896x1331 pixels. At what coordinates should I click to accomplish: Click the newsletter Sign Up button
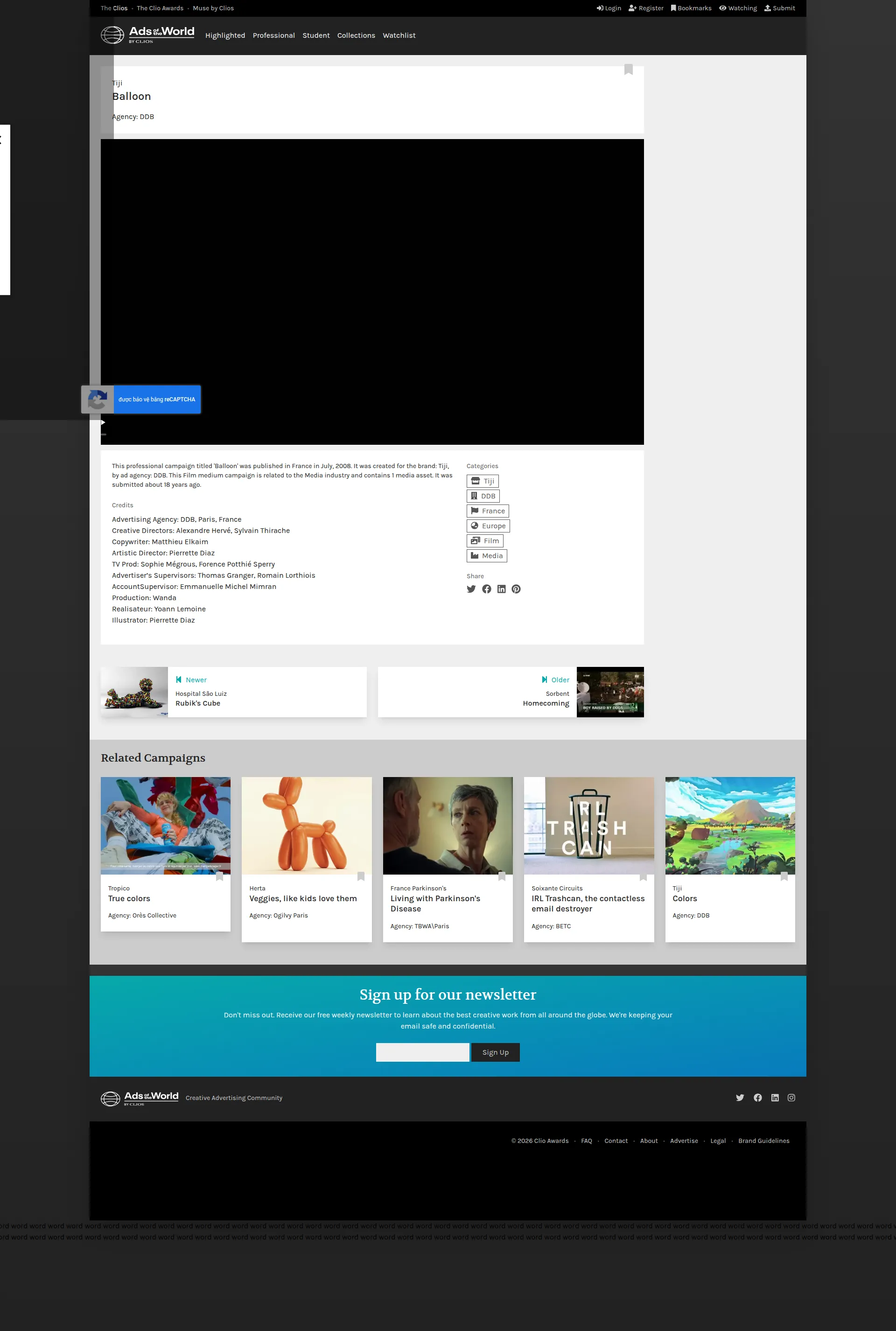(x=496, y=1052)
